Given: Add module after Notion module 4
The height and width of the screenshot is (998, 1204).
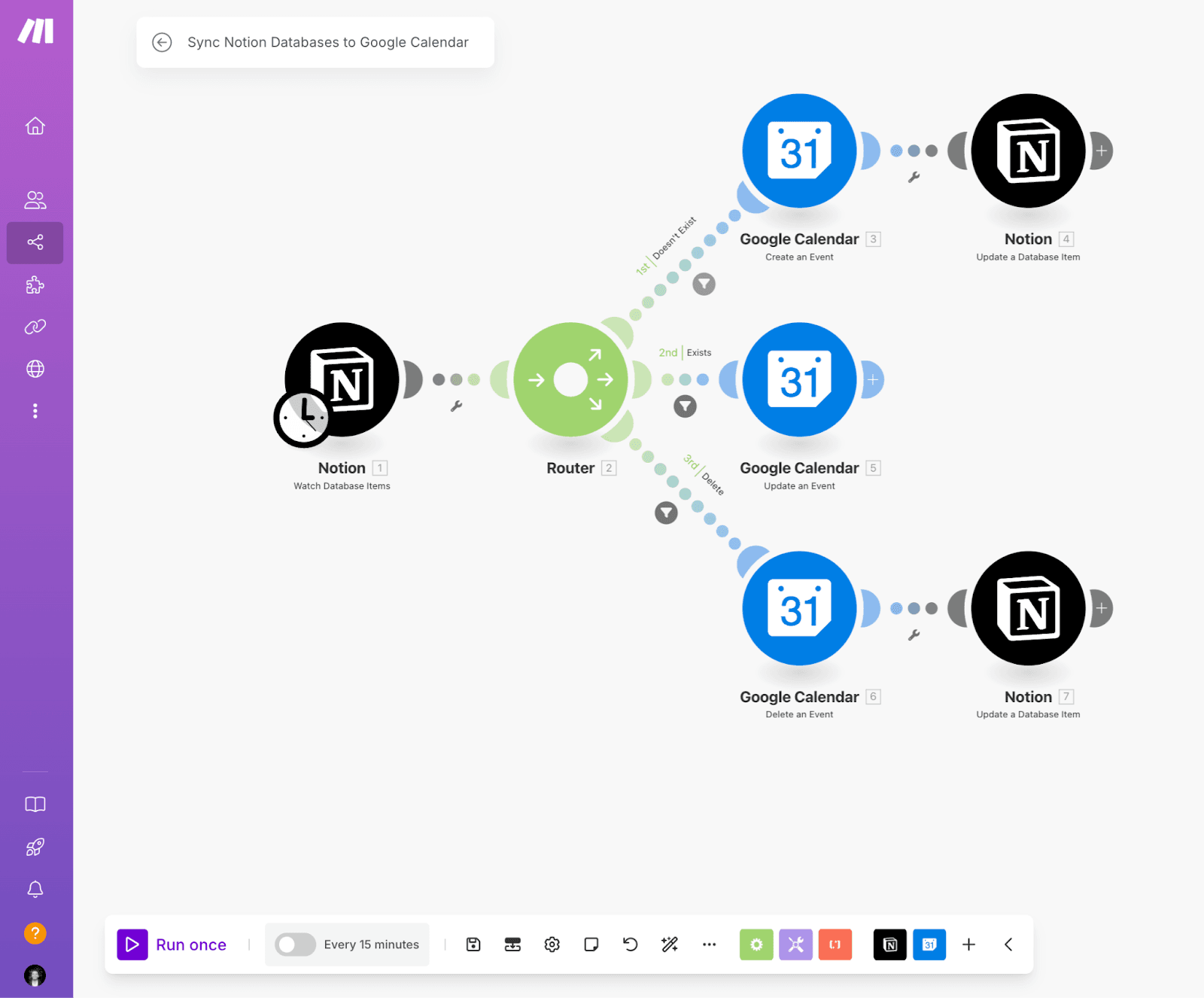Looking at the screenshot, I should click(1102, 151).
